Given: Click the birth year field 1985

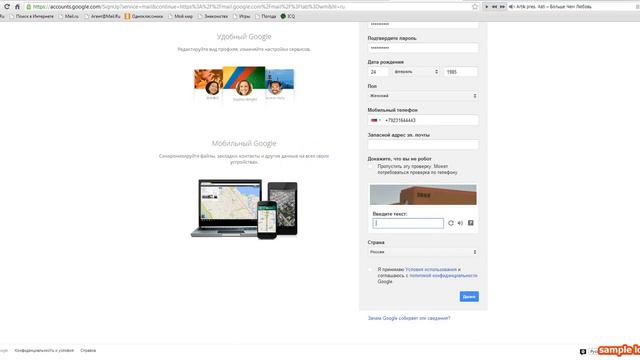Looking at the screenshot, I should coord(460,72).
